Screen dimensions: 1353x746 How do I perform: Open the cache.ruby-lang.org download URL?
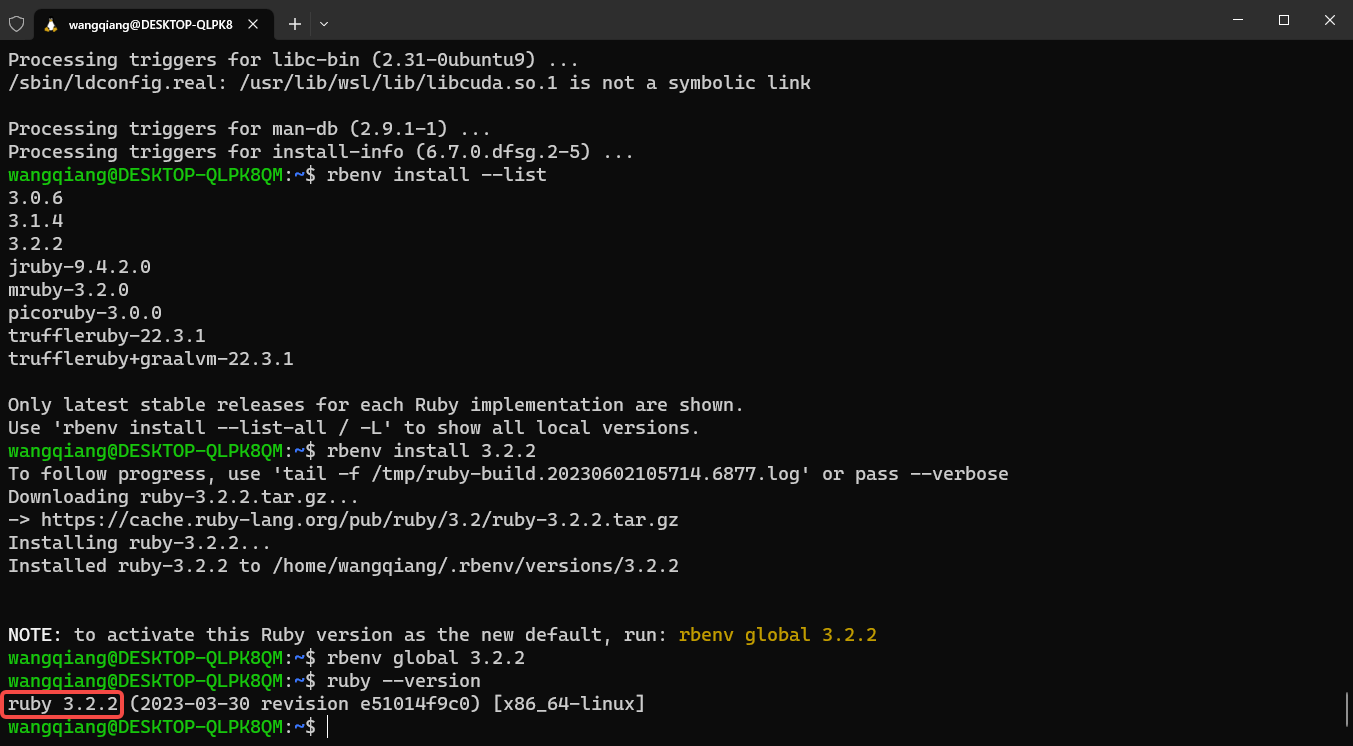[360, 520]
